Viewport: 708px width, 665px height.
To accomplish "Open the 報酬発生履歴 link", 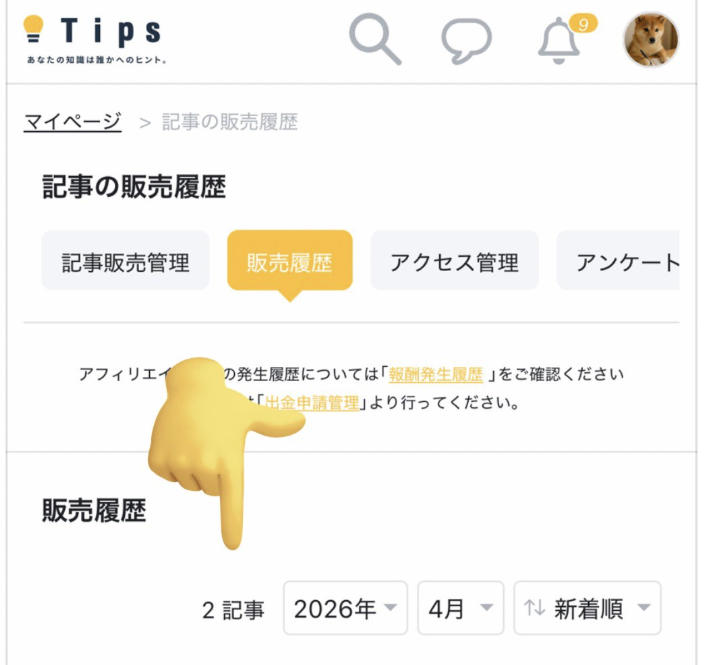I will (436, 374).
